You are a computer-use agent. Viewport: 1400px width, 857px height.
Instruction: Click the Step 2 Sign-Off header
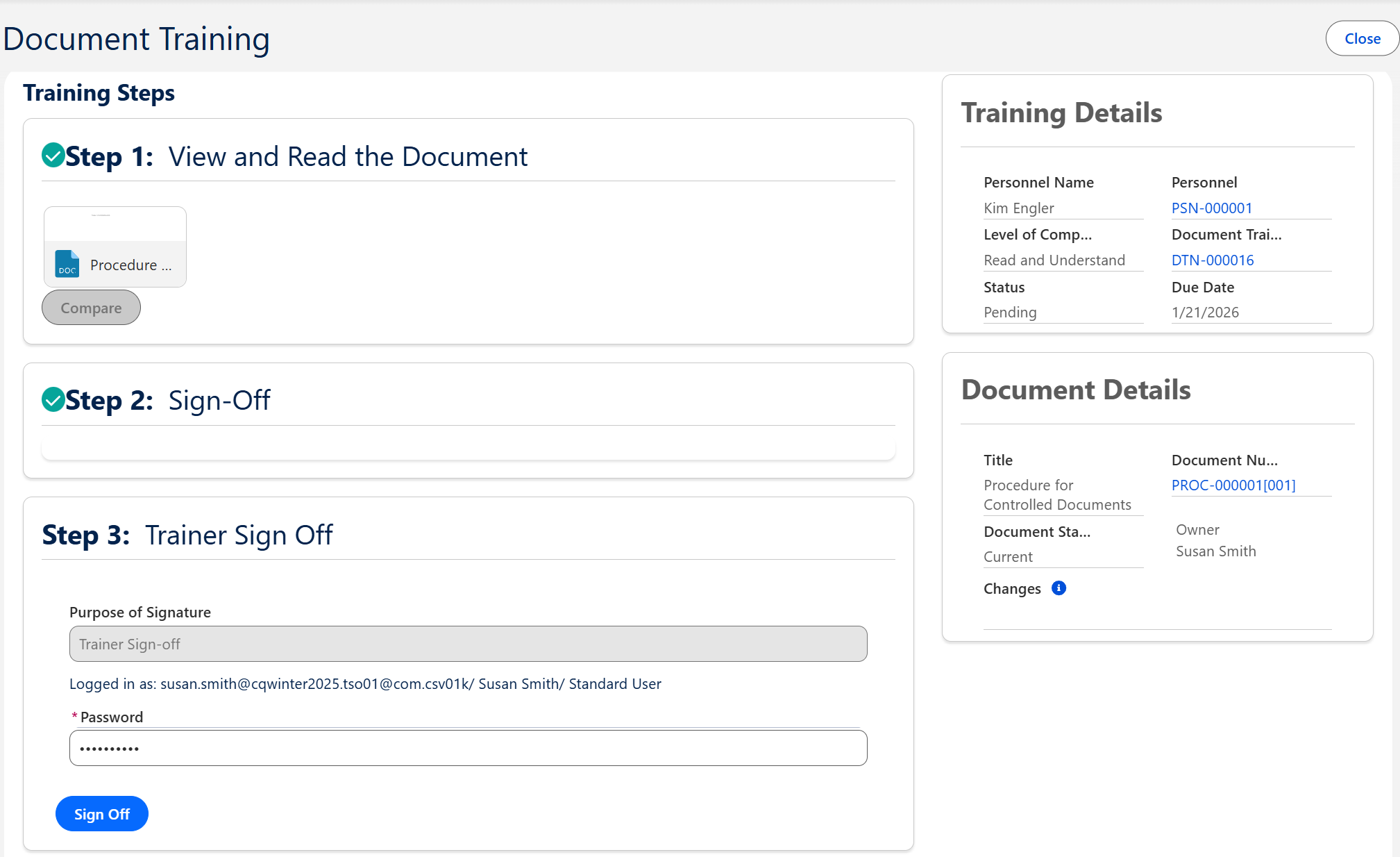tap(219, 401)
